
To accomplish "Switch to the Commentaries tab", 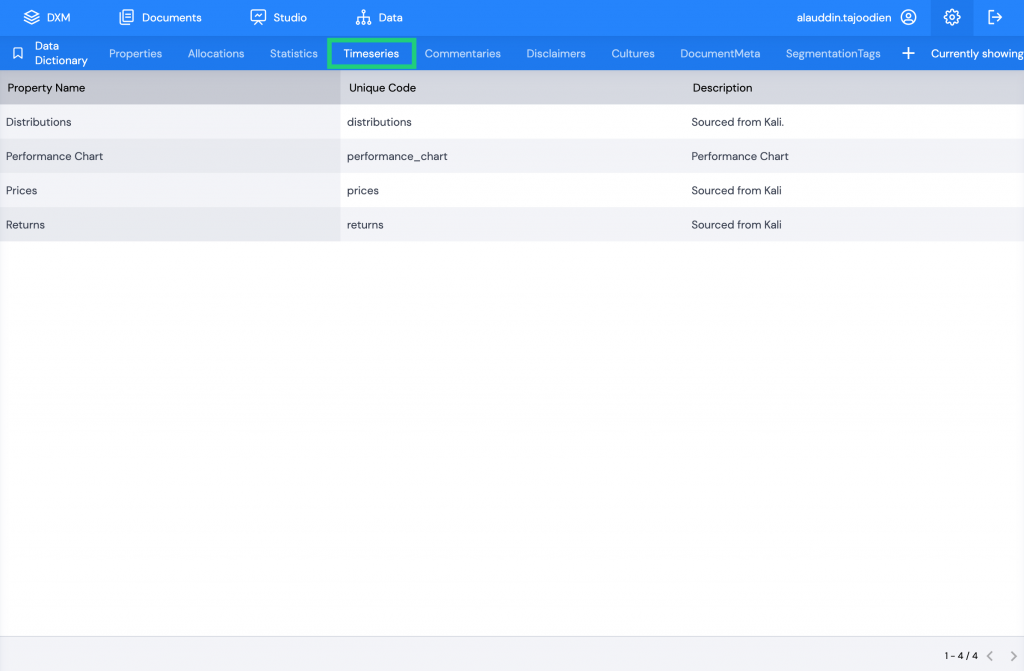I will click(x=462, y=53).
